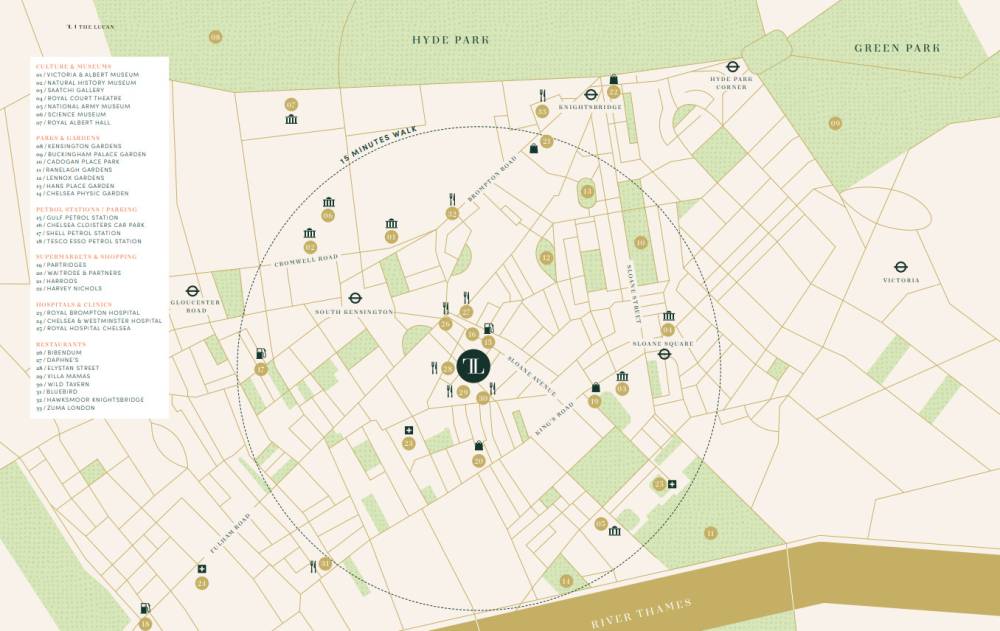Viewport: 1000px width, 631px height.
Task: Select the Ranelagh Gardens marker 11
Action: (710, 533)
